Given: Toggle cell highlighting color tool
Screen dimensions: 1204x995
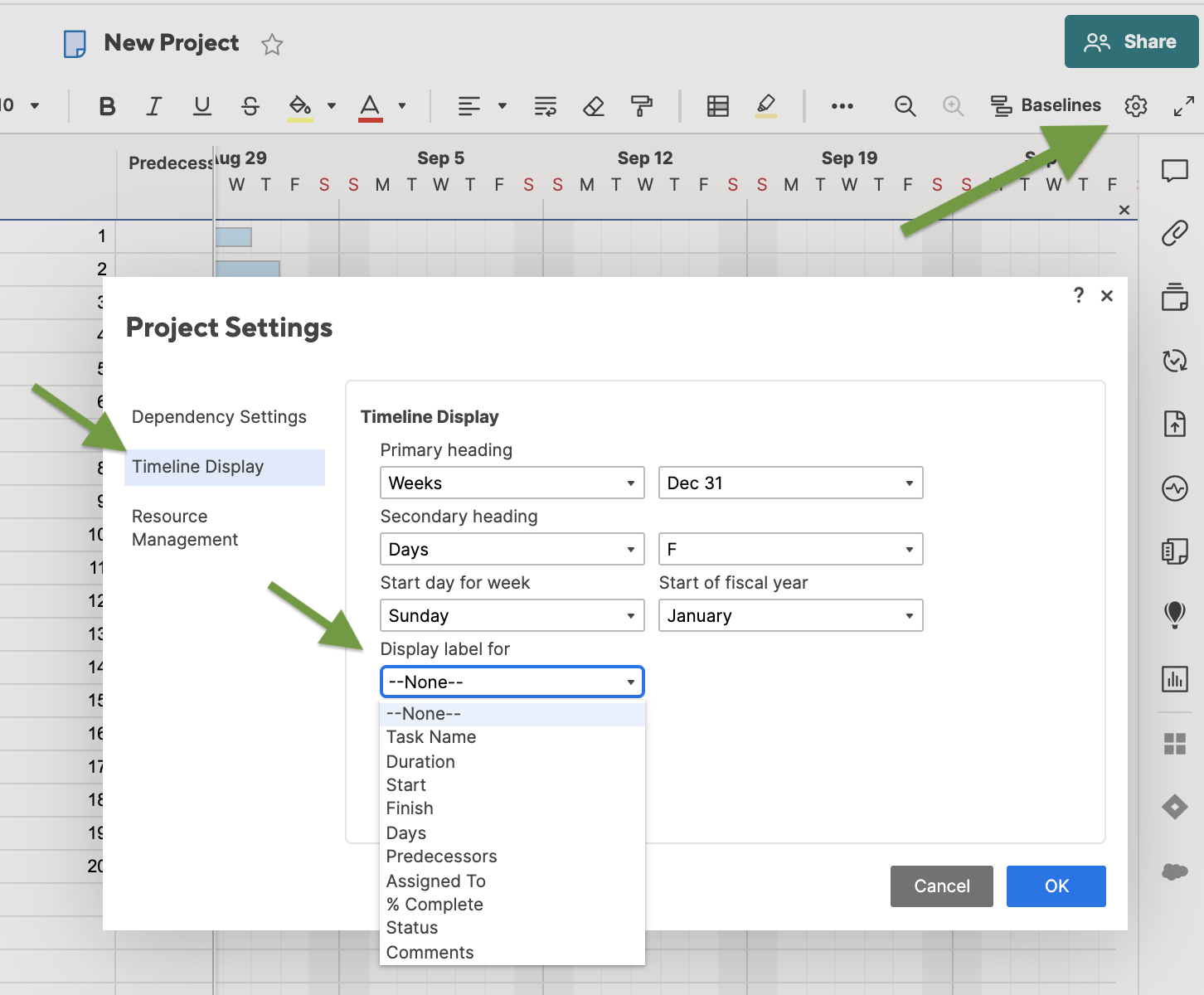Looking at the screenshot, I should click(x=766, y=106).
